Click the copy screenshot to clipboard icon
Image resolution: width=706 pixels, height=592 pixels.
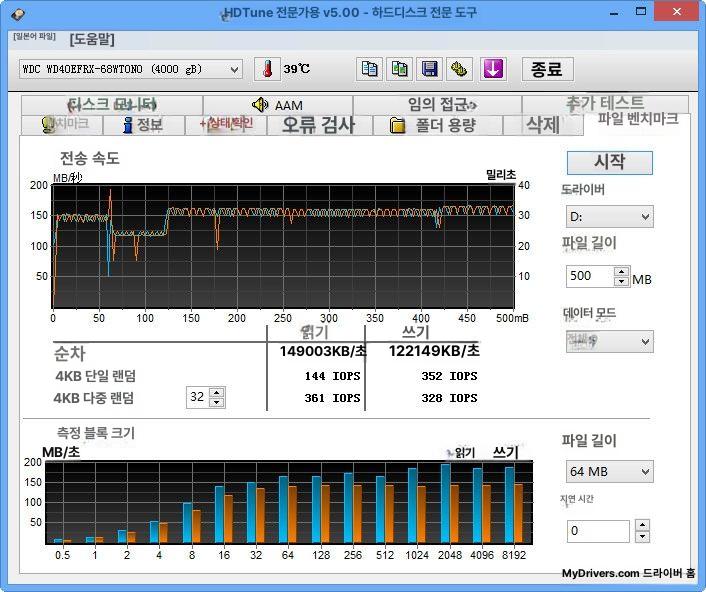point(399,69)
